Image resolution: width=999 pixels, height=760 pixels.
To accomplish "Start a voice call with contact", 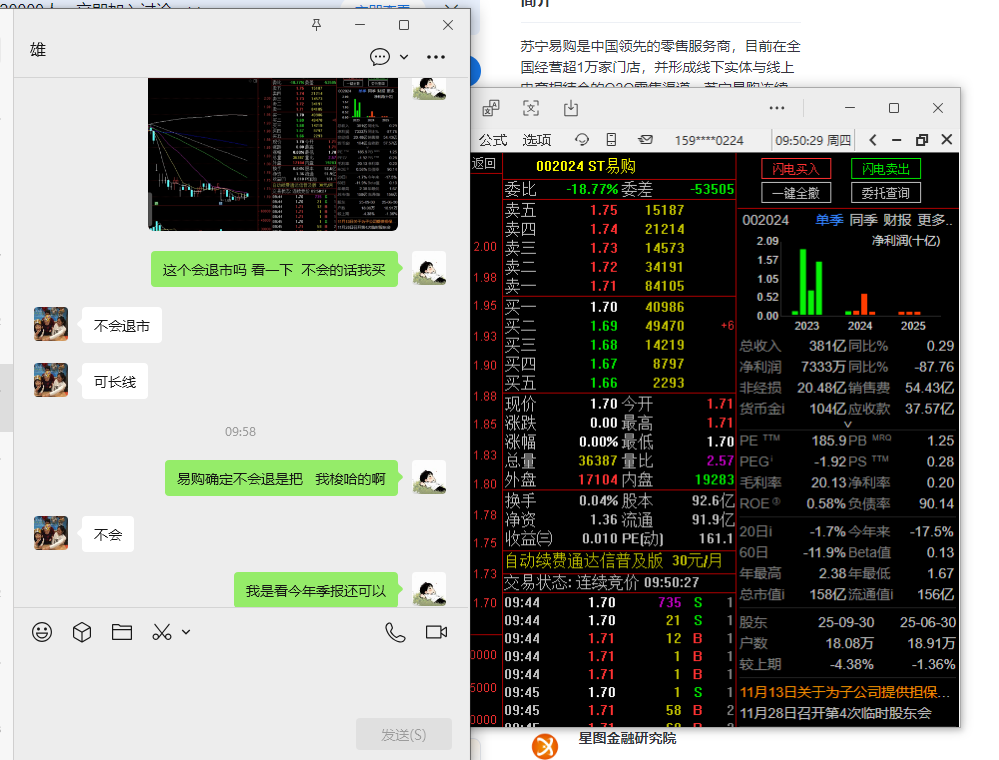I will tap(395, 632).
